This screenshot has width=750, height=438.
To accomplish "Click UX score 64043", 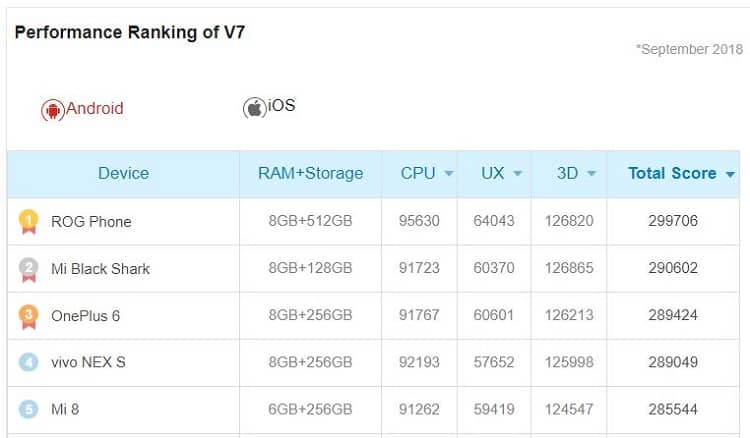I will click(x=494, y=220).
